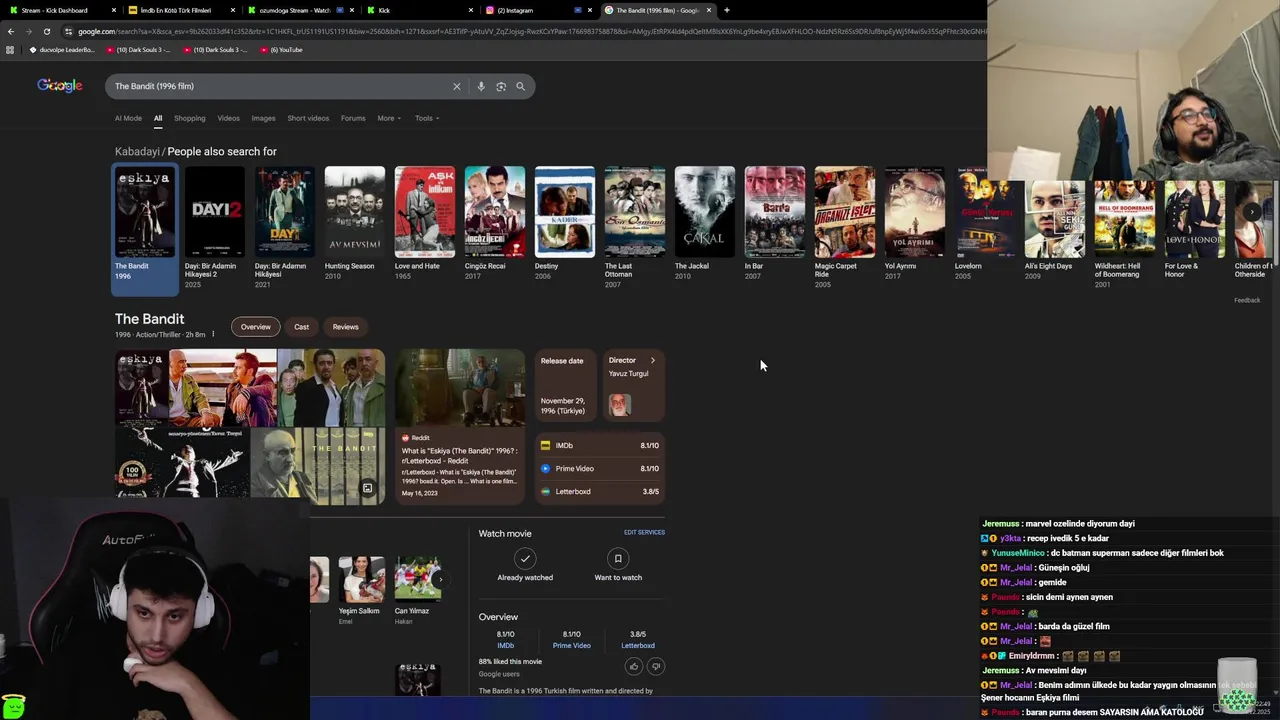
Task: Open the Tools dropdown
Action: 427,118
